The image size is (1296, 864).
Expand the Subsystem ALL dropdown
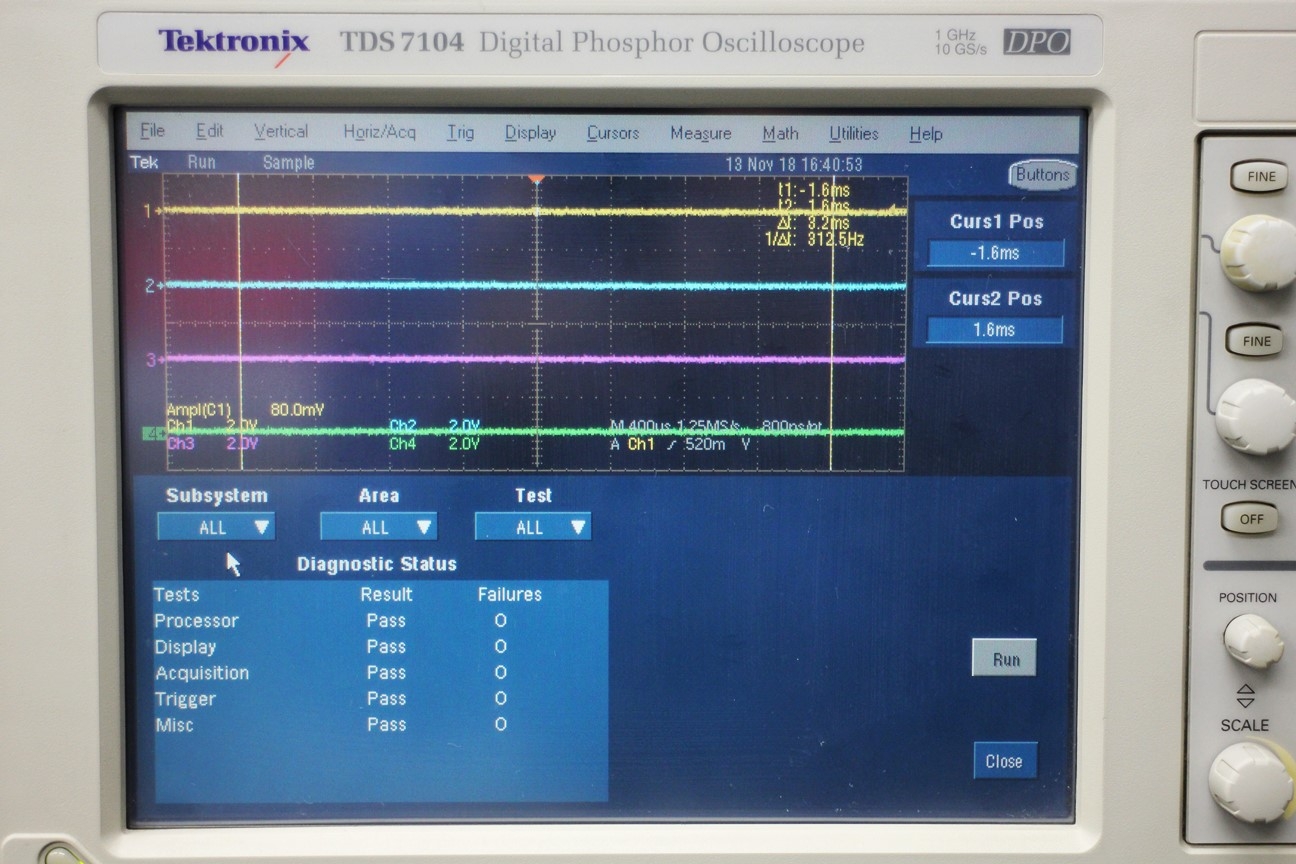point(216,527)
